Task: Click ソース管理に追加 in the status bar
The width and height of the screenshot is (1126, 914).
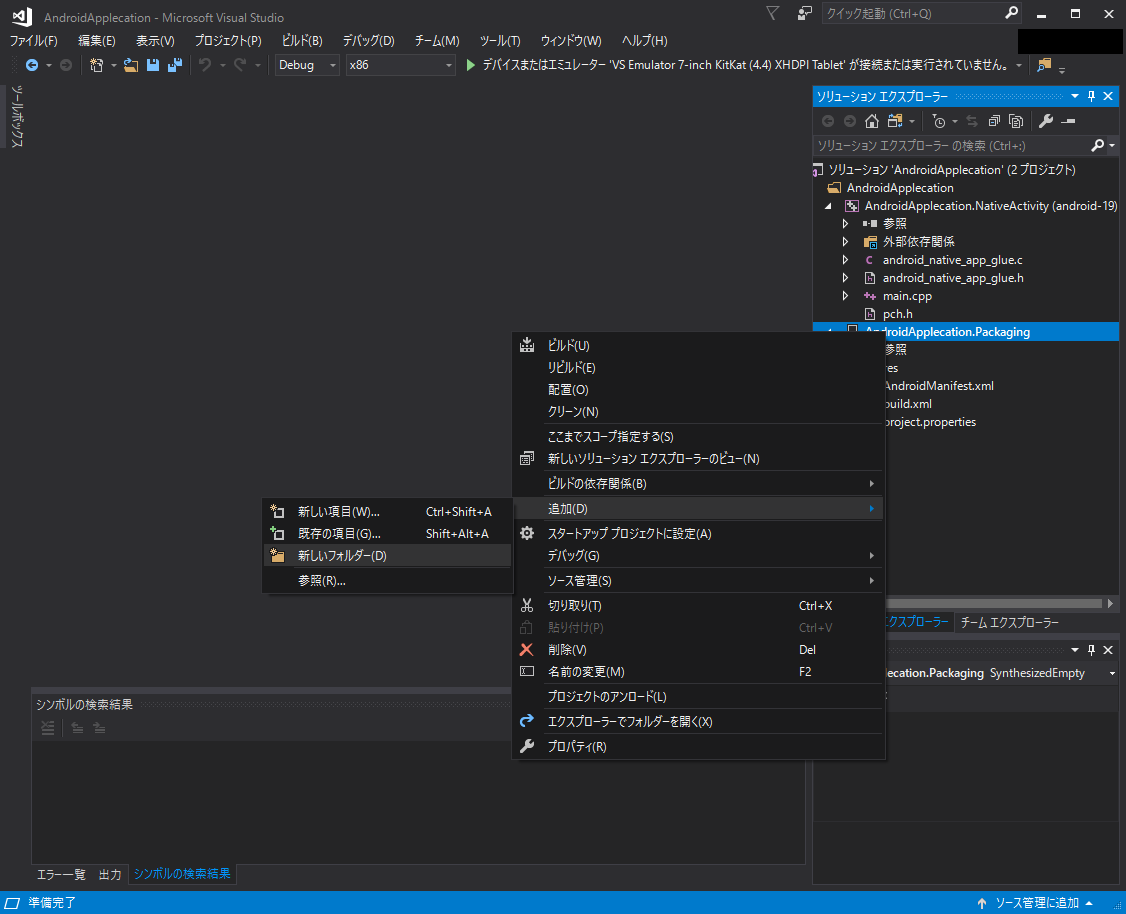Action: 1036,903
